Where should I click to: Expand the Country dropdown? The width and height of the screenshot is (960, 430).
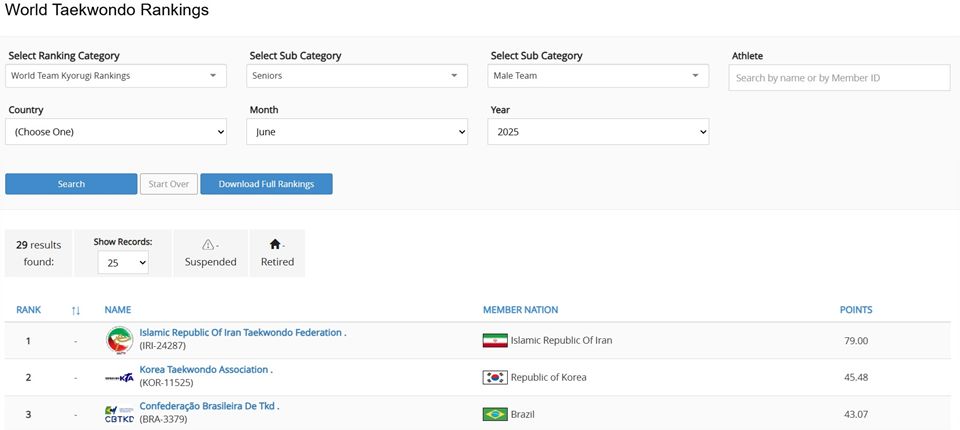(116, 132)
